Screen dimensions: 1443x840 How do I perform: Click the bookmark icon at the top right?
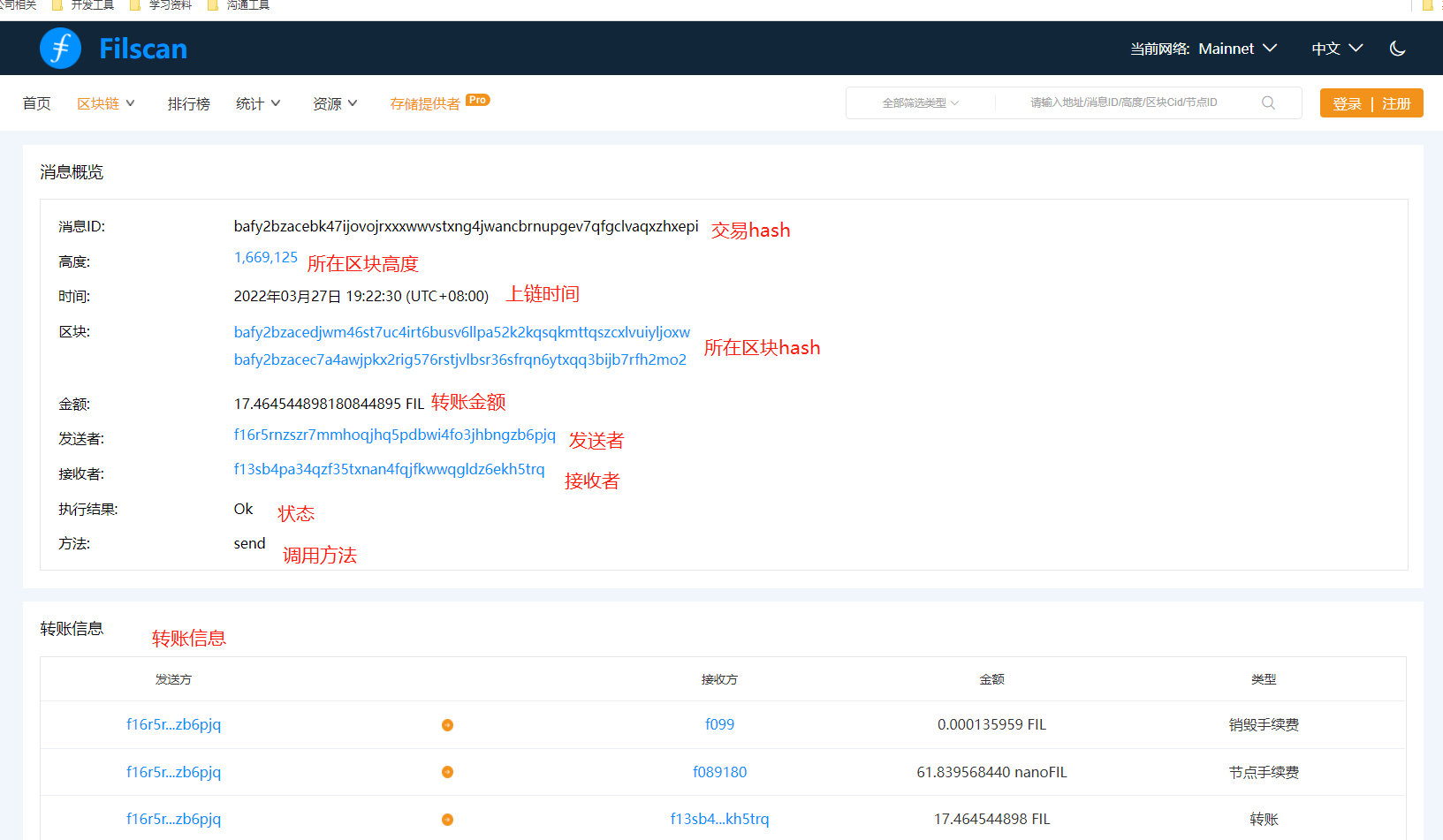click(1428, 5)
